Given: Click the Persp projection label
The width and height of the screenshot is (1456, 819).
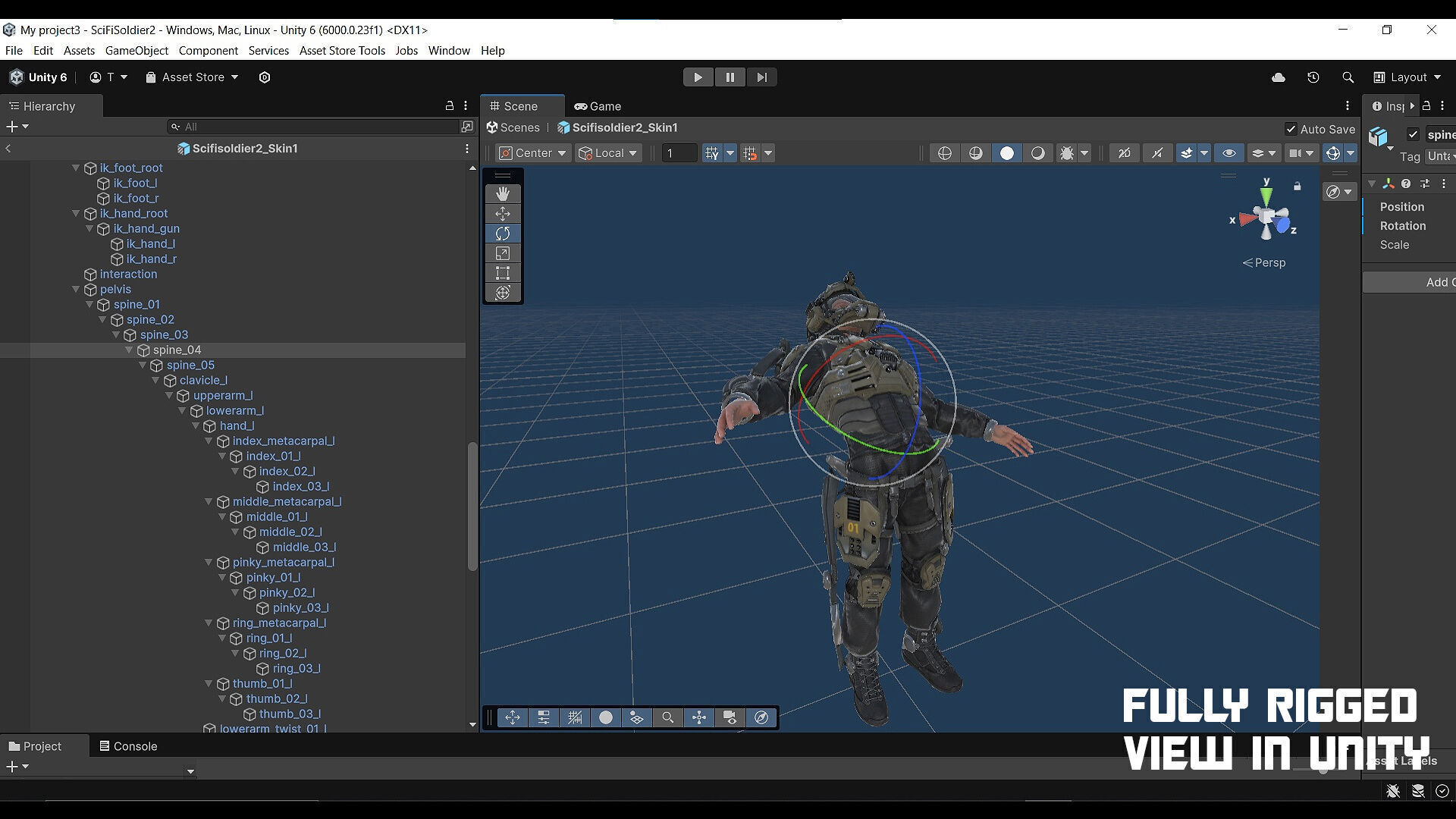Looking at the screenshot, I should [1263, 262].
